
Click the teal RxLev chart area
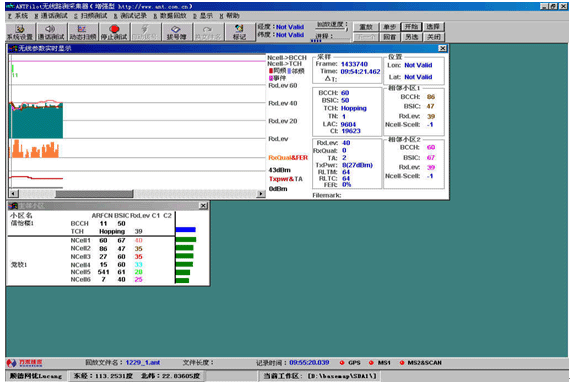[36, 122]
